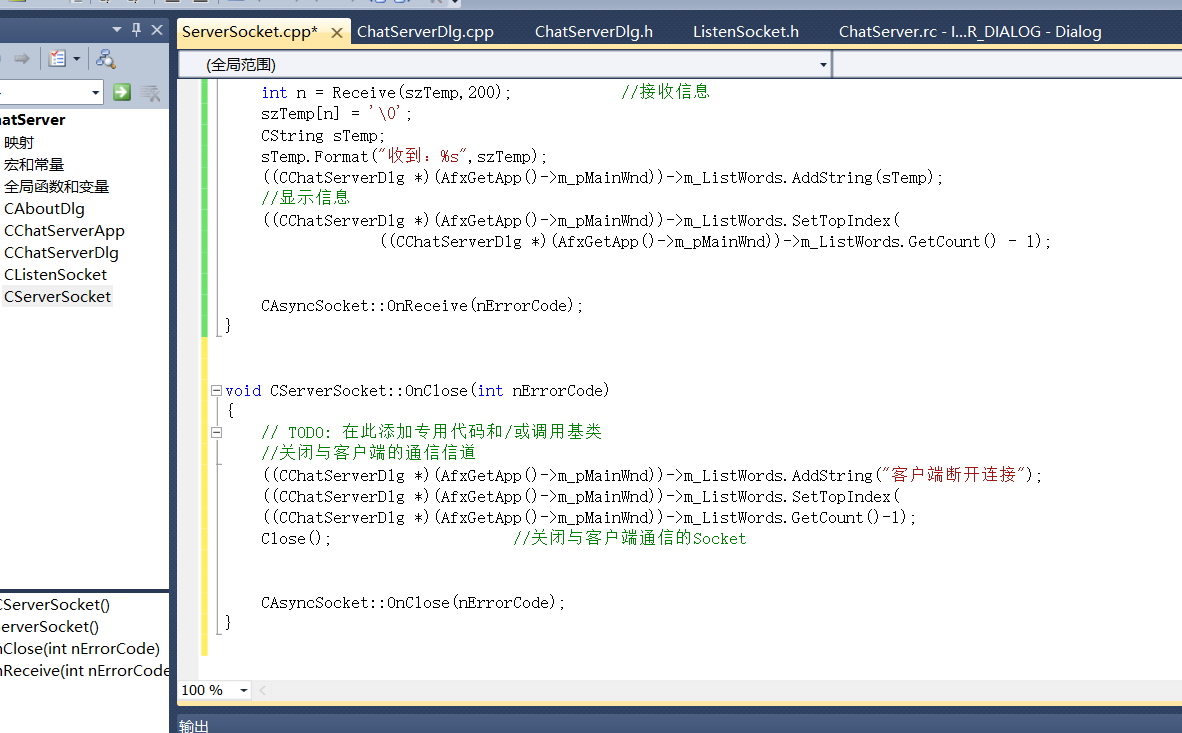1182x733 pixels.
Task: Switch to the ListenSocket.h tab
Action: tap(745, 31)
